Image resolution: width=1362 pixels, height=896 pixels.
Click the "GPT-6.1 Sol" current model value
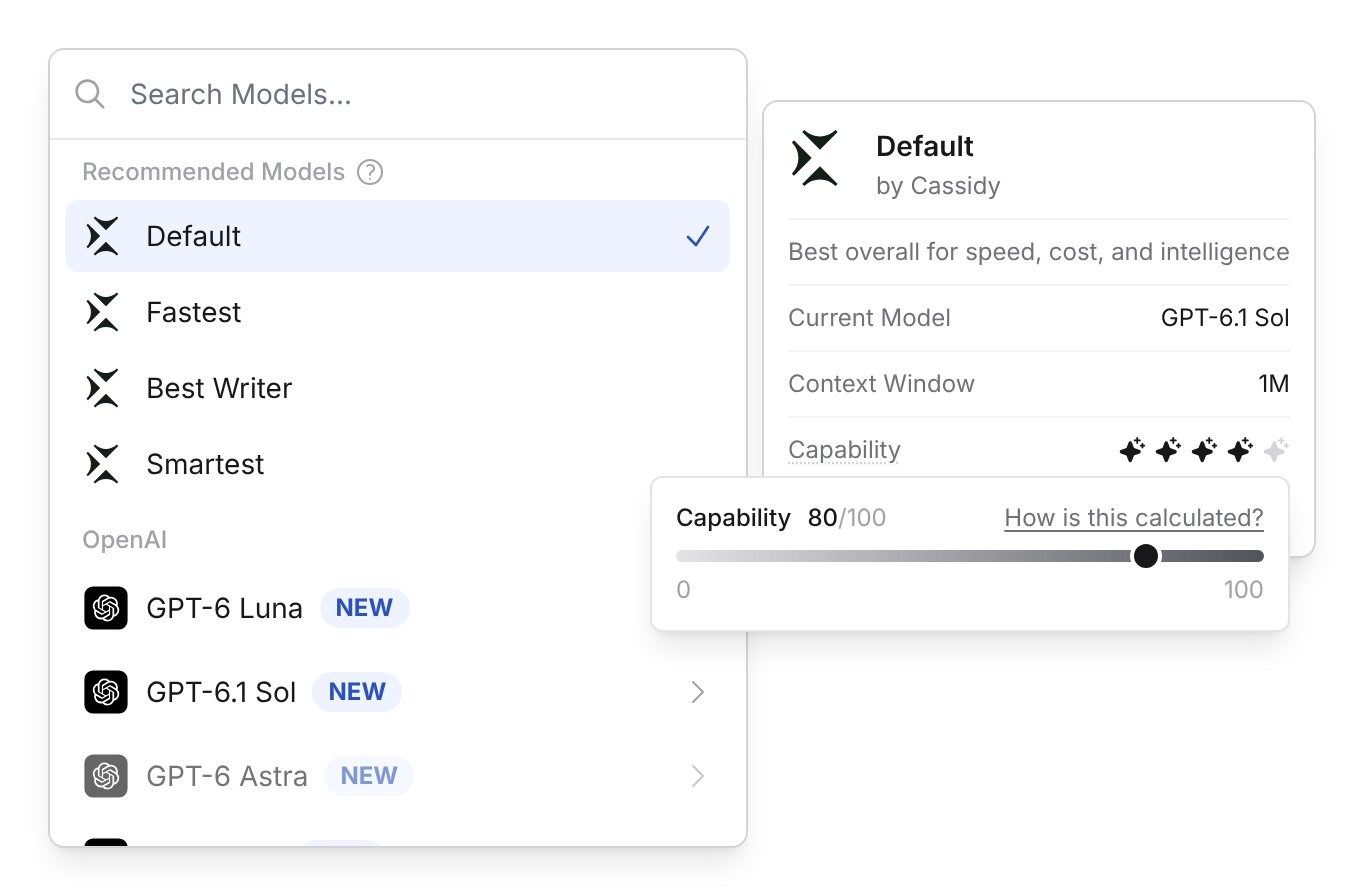click(1225, 318)
